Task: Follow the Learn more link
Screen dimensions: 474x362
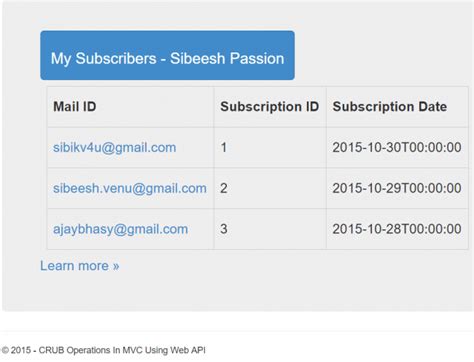Action: [79, 266]
